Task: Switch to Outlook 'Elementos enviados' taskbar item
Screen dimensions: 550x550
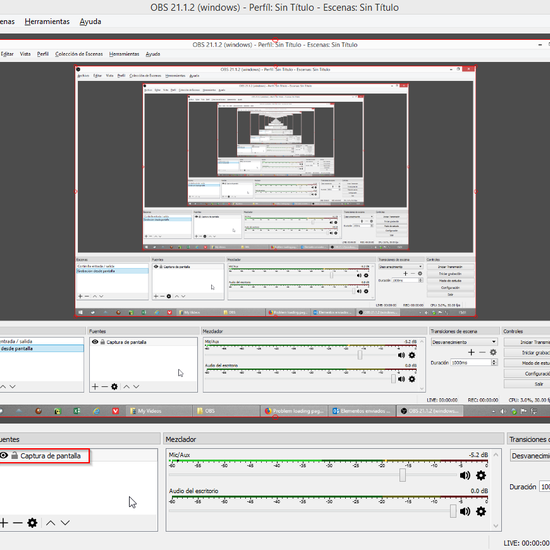Action: tap(362, 411)
